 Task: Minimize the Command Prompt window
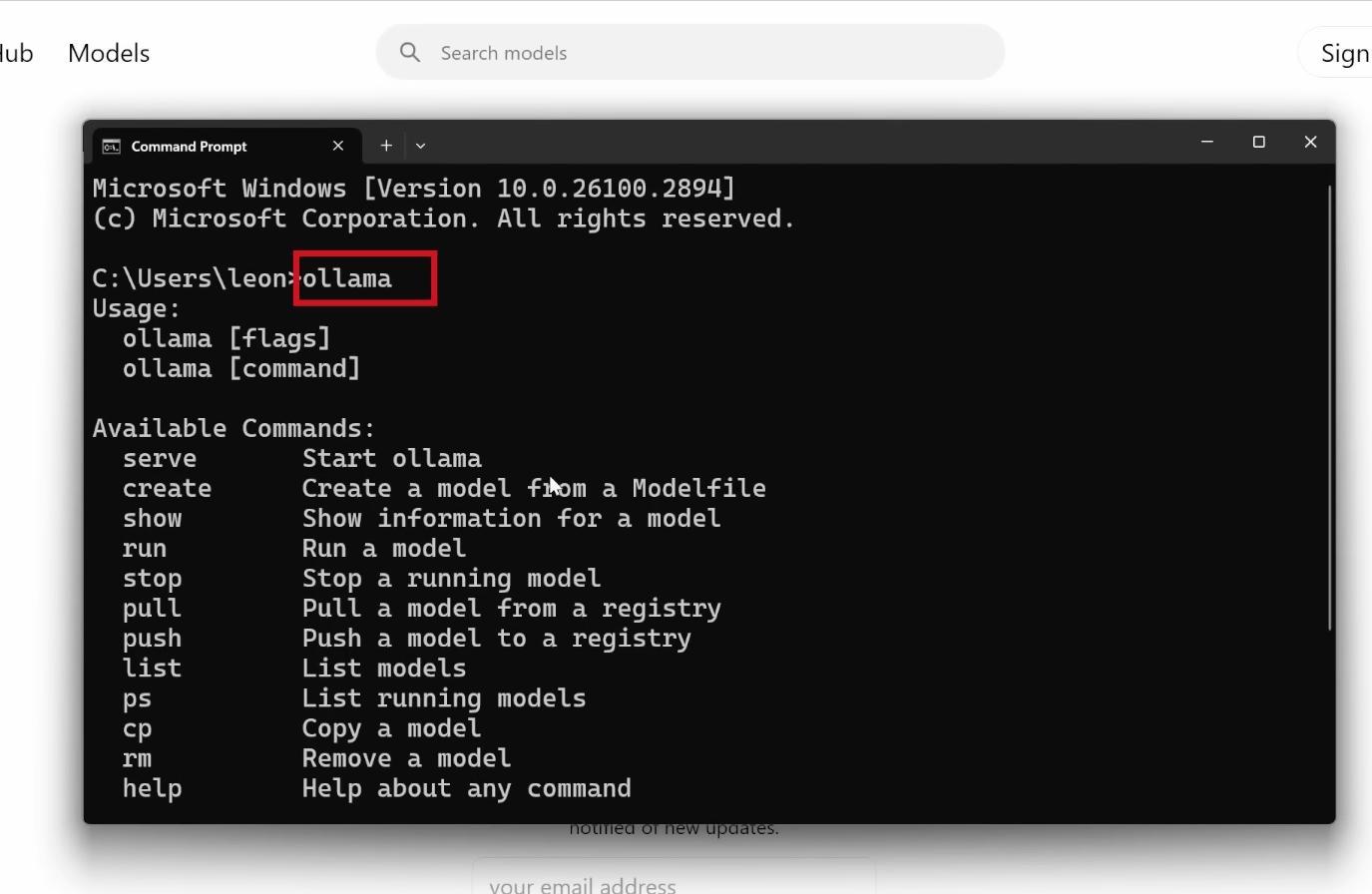[x=1206, y=142]
